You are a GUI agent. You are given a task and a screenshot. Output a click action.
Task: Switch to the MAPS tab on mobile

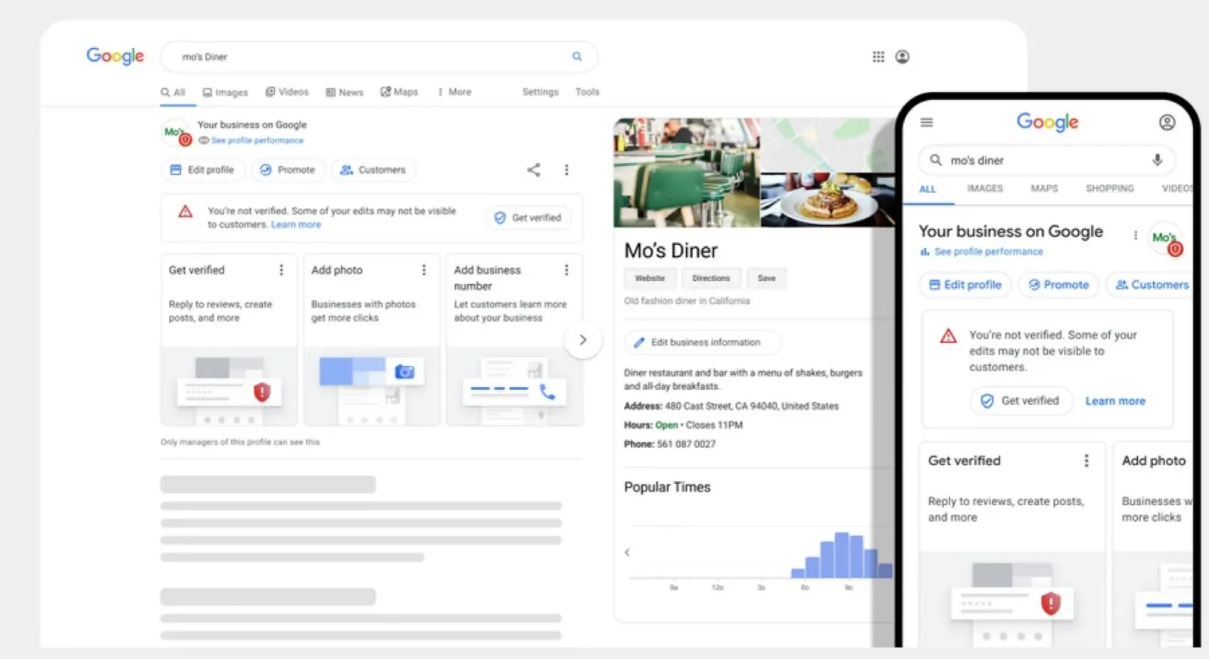click(1044, 188)
